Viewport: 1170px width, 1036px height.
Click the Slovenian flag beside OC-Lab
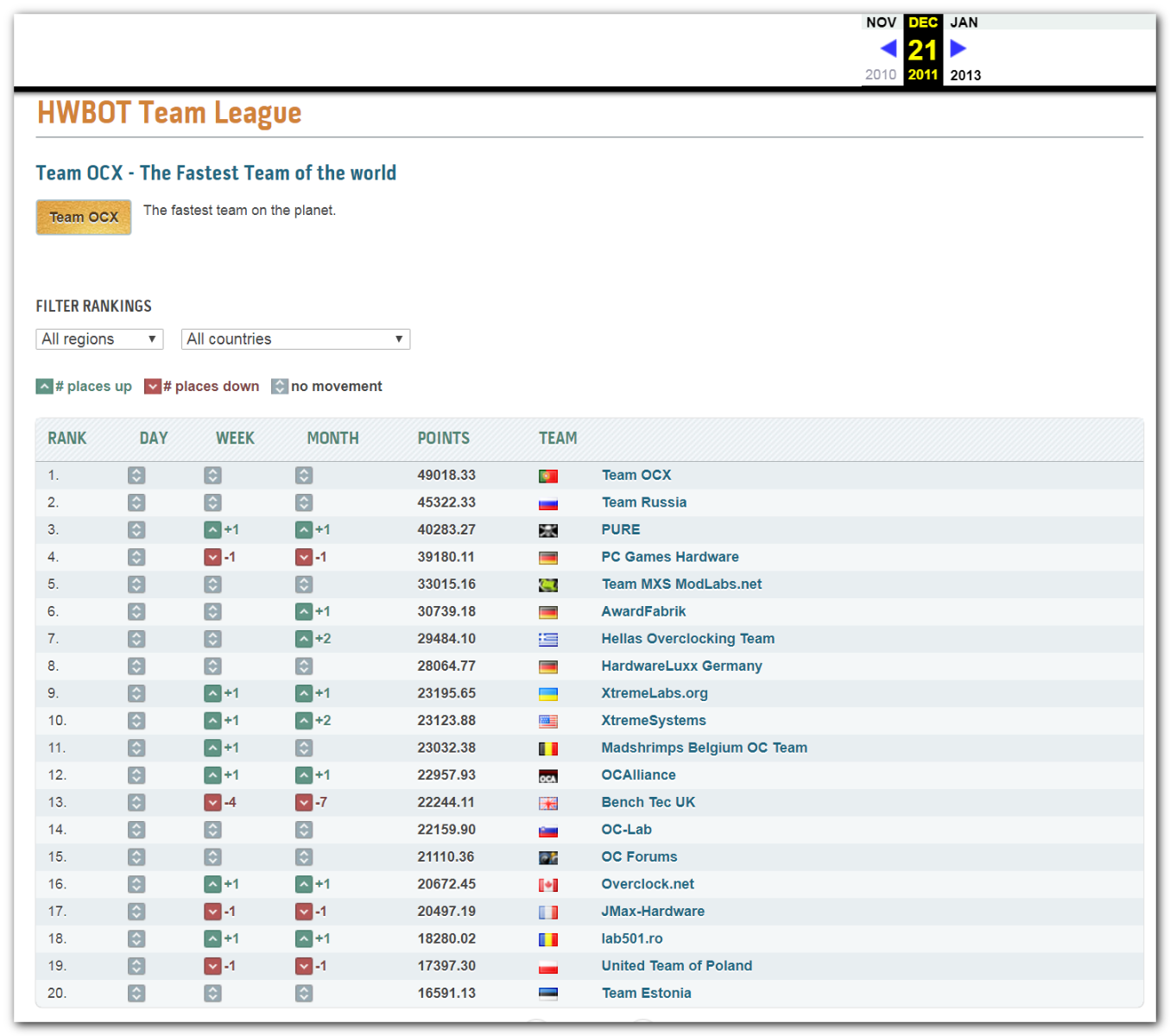[548, 831]
